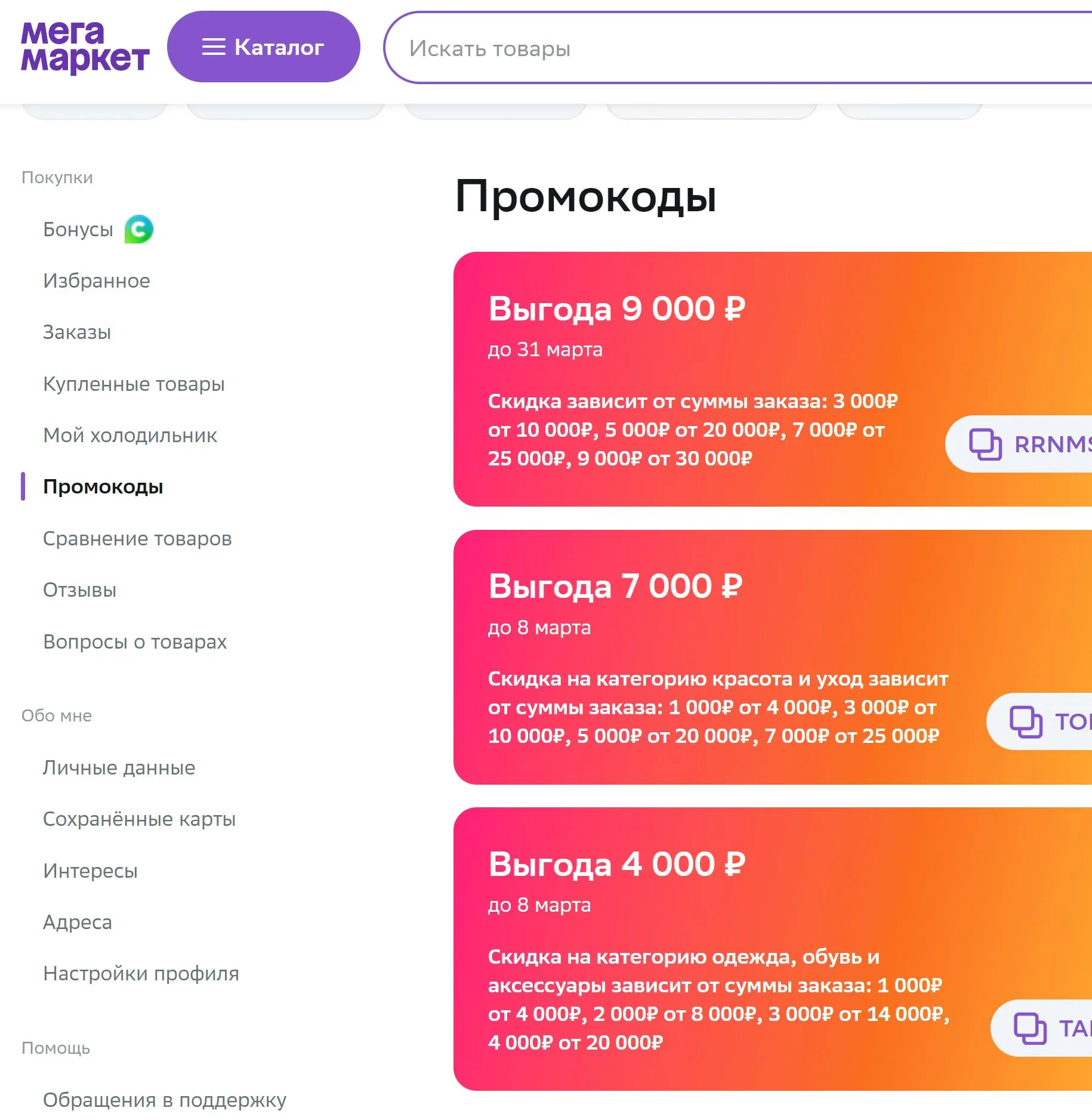Image resolution: width=1092 pixels, height=1120 pixels.
Task: Copy promo code on Выгода 4 000 card
Action: [1042, 1028]
